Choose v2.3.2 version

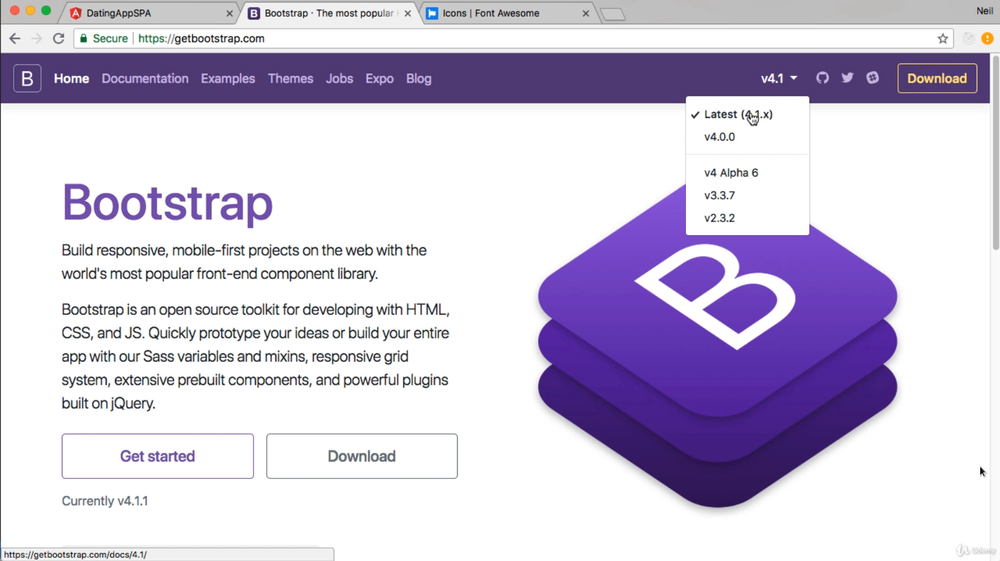[x=719, y=218]
